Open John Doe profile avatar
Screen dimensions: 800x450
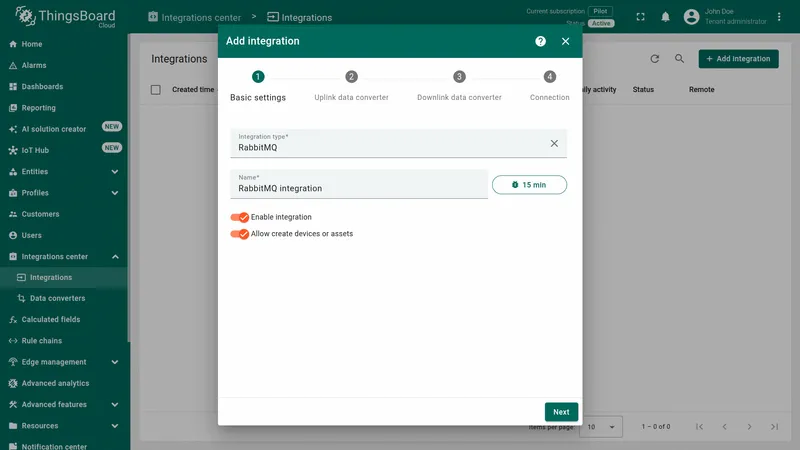691,17
